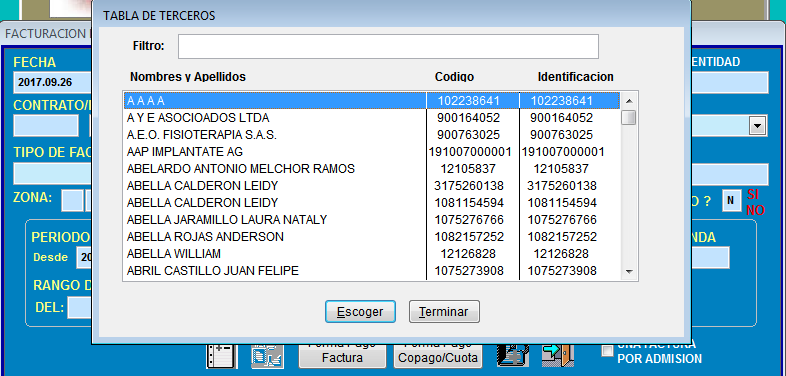Click the Terminar button

coord(444,312)
